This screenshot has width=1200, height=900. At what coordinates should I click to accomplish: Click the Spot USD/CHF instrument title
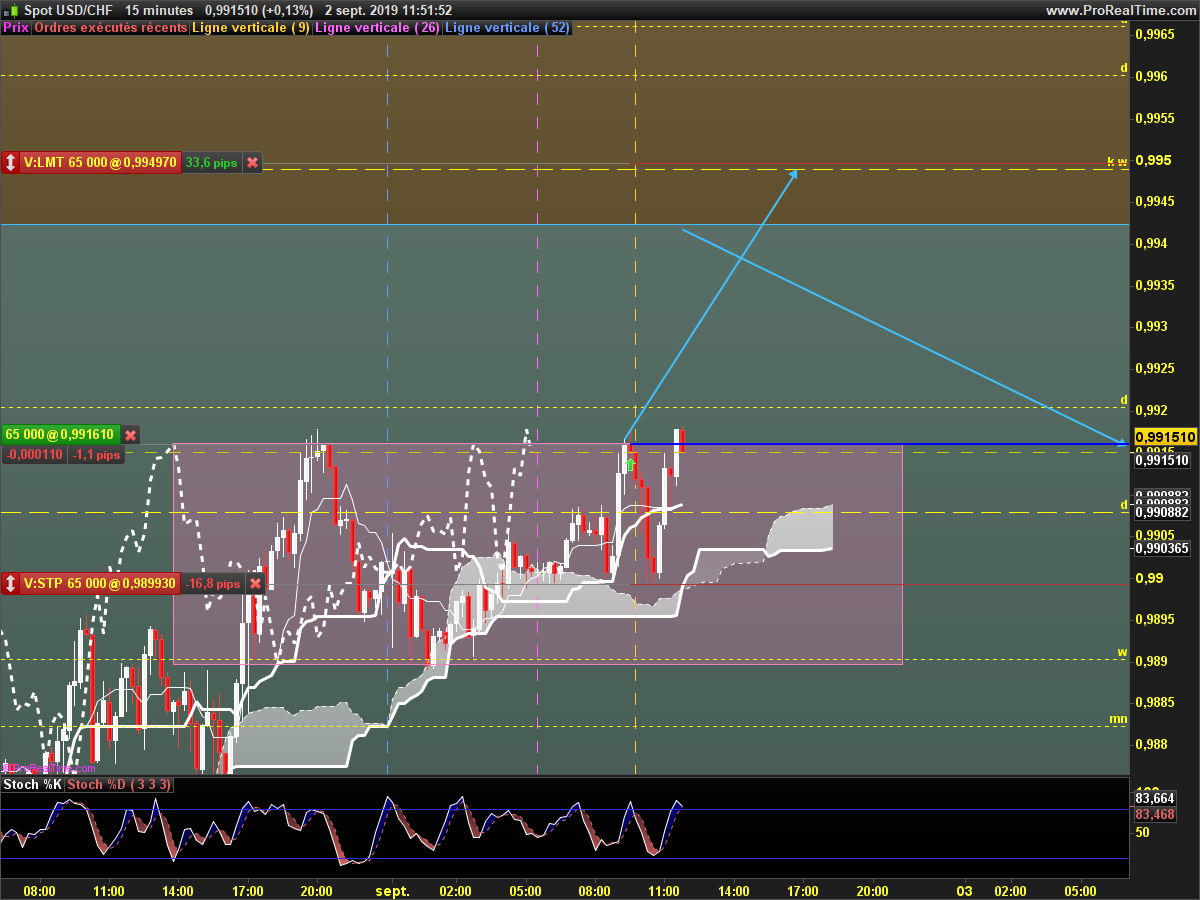click(68, 10)
